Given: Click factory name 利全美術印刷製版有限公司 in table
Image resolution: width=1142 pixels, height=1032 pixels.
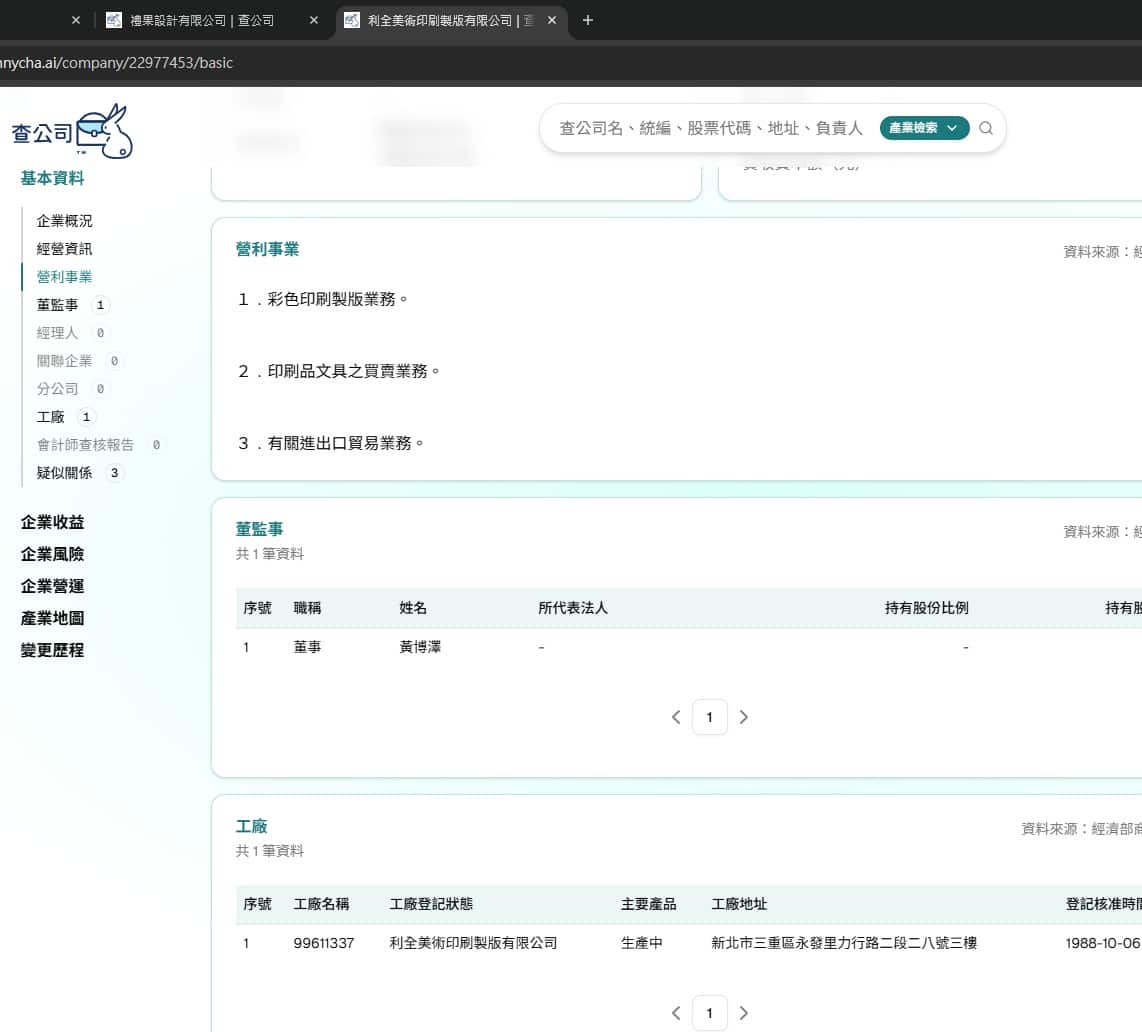Looking at the screenshot, I should pos(473,943).
